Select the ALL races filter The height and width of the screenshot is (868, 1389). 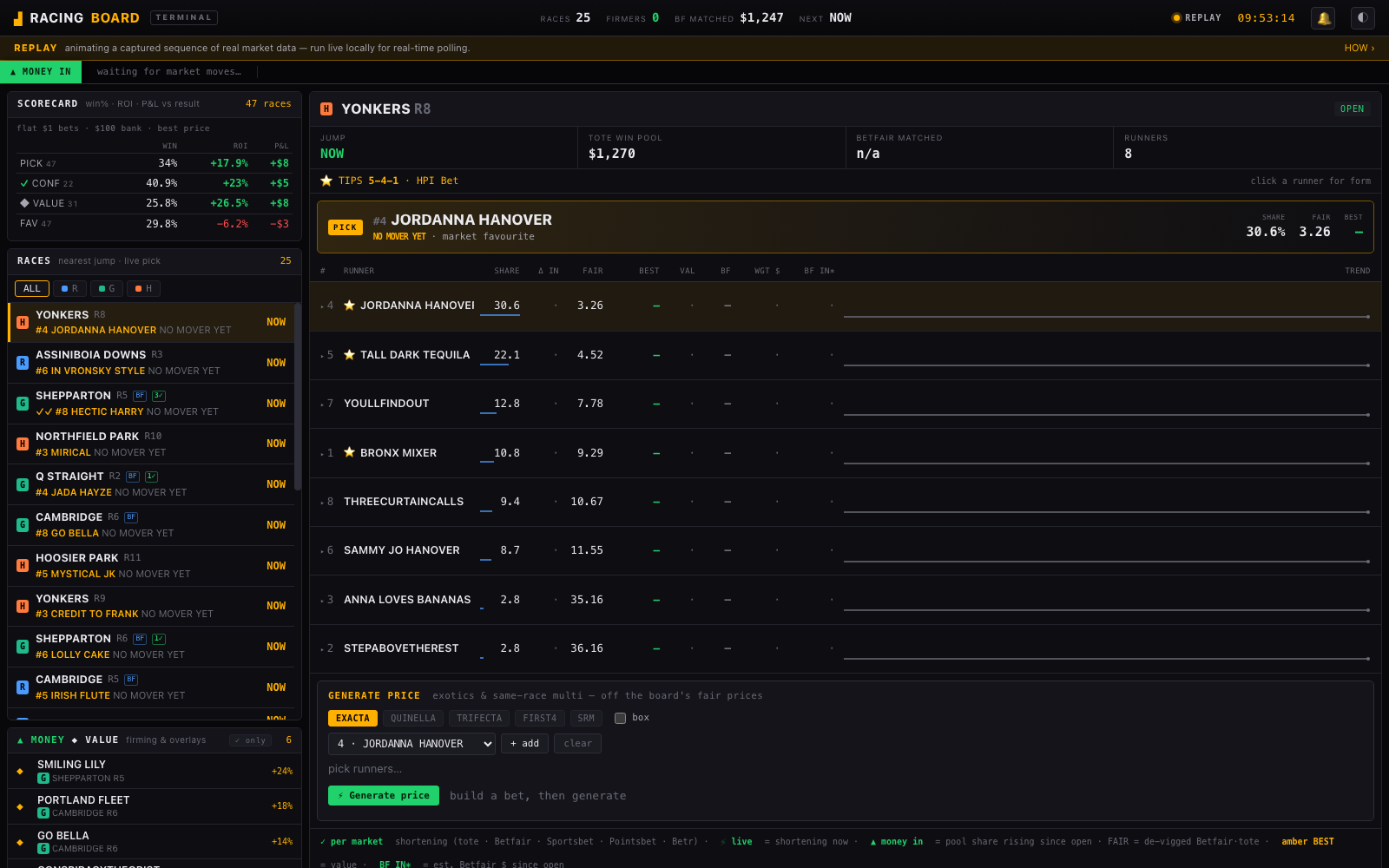[32, 288]
